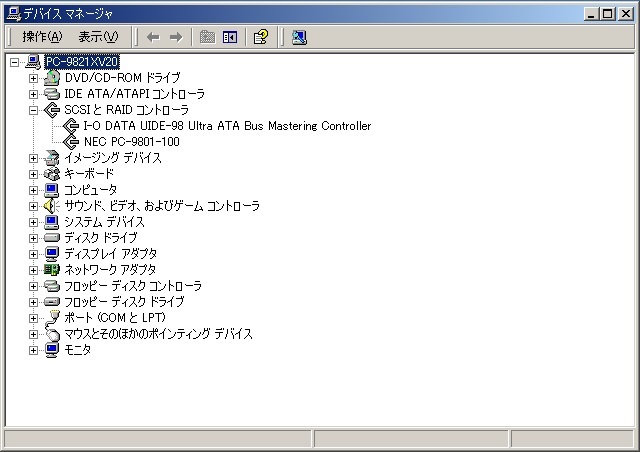Open the 操作(A) menu
Image resolution: width=640 pixels, height=452 pixels.
point(42,37)
